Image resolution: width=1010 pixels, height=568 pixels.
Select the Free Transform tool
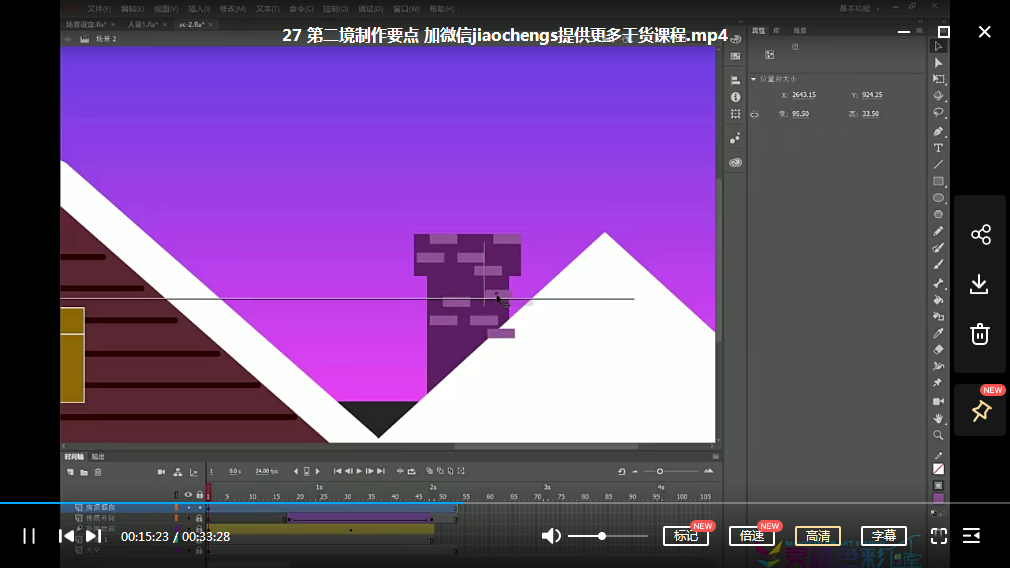(939, 79)
